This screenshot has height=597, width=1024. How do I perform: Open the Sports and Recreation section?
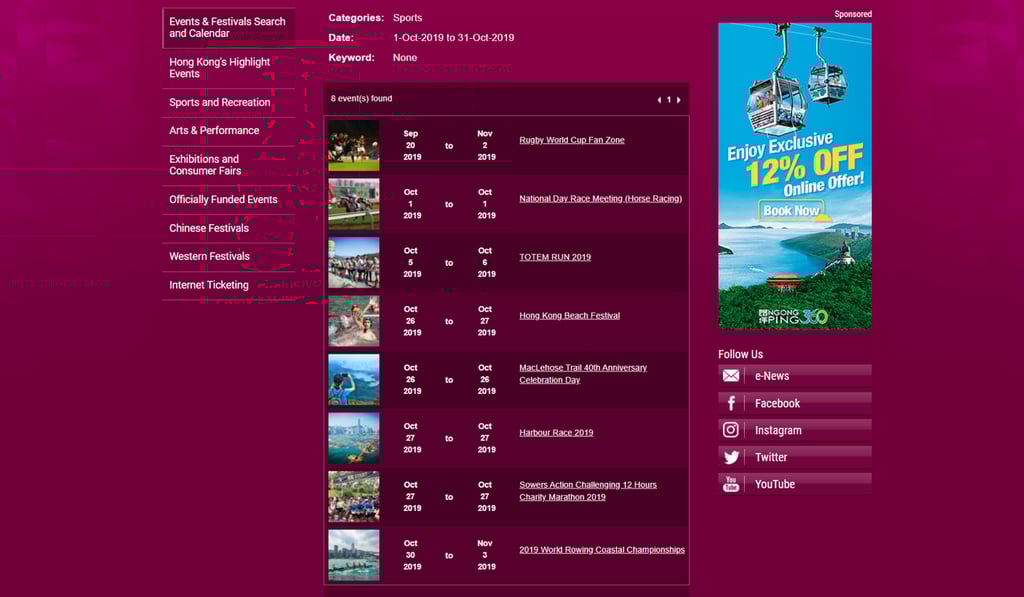coord(218,102)
